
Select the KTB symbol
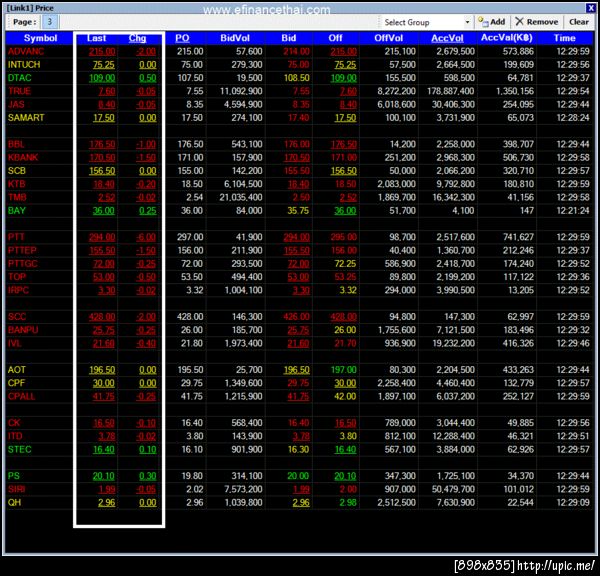[x=16, y=184]
